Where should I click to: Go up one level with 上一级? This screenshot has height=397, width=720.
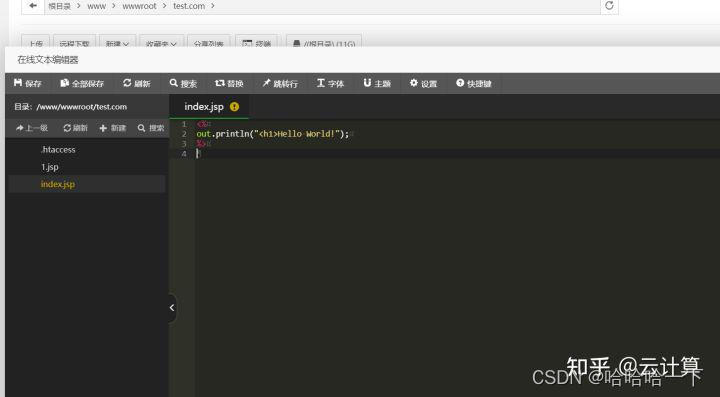(x=32, y=128)
